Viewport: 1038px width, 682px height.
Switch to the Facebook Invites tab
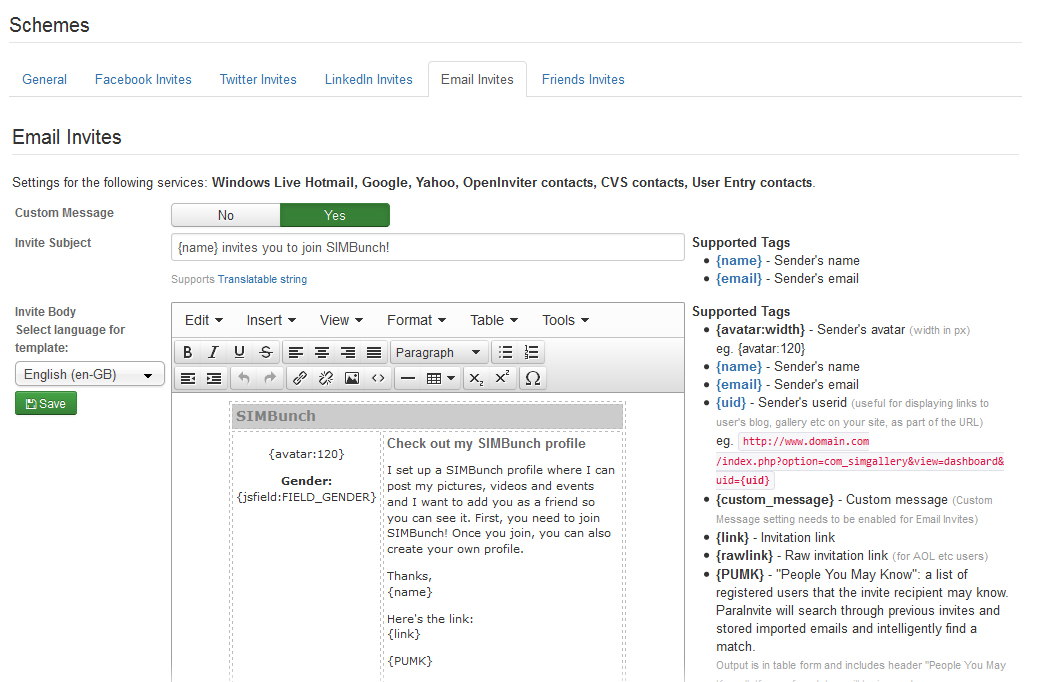(x=143, y=79)
